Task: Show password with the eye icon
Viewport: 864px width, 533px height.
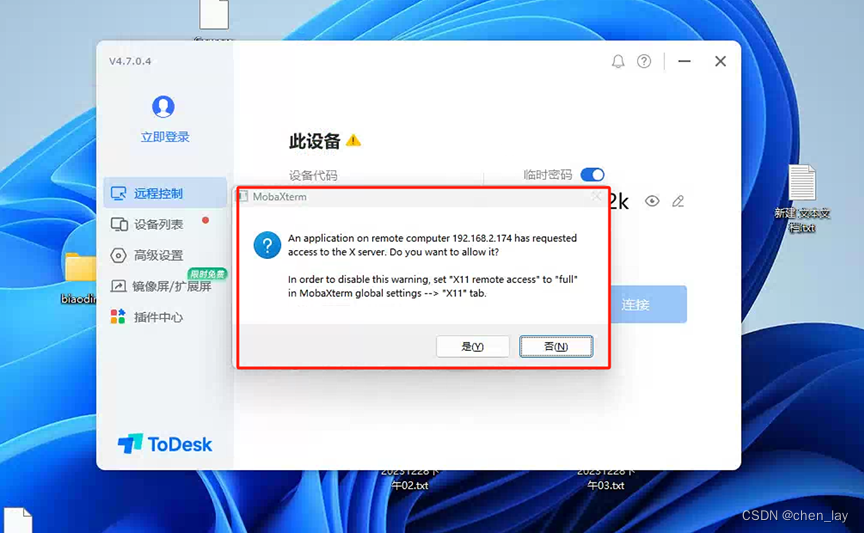Action: pos(652,201)
